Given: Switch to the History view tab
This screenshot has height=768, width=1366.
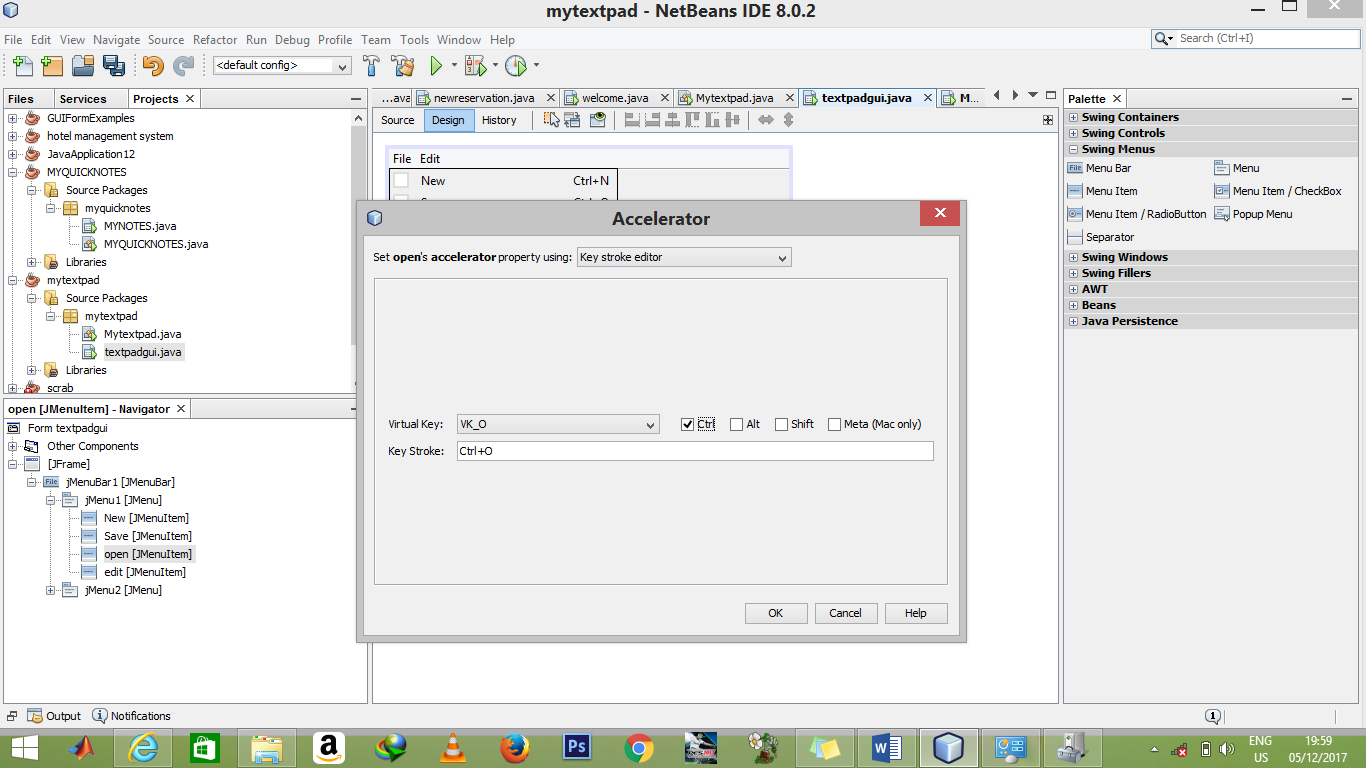Looking at the screenshot, I should point(499,120).
